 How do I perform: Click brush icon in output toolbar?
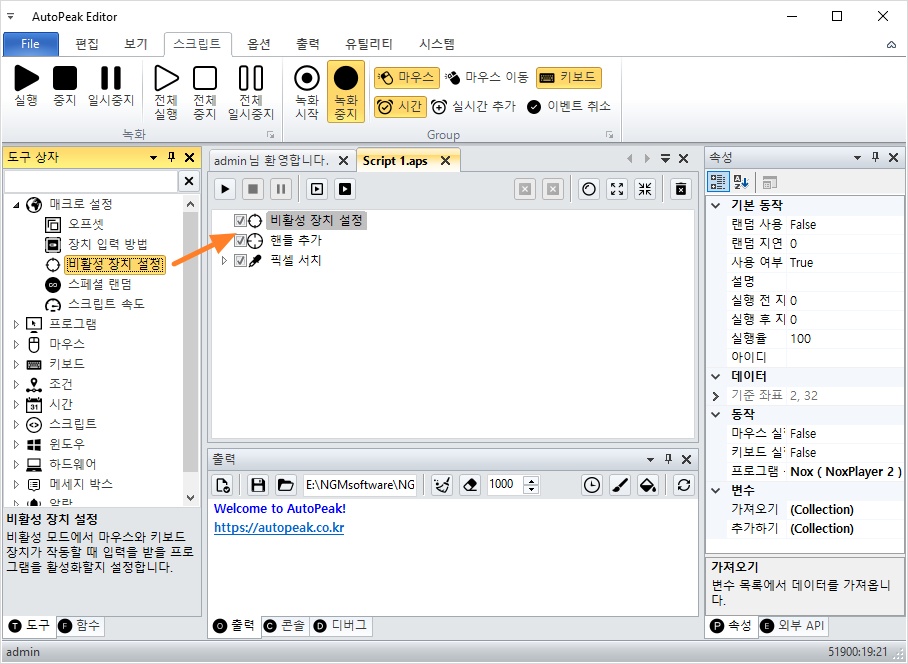(620, 485)
